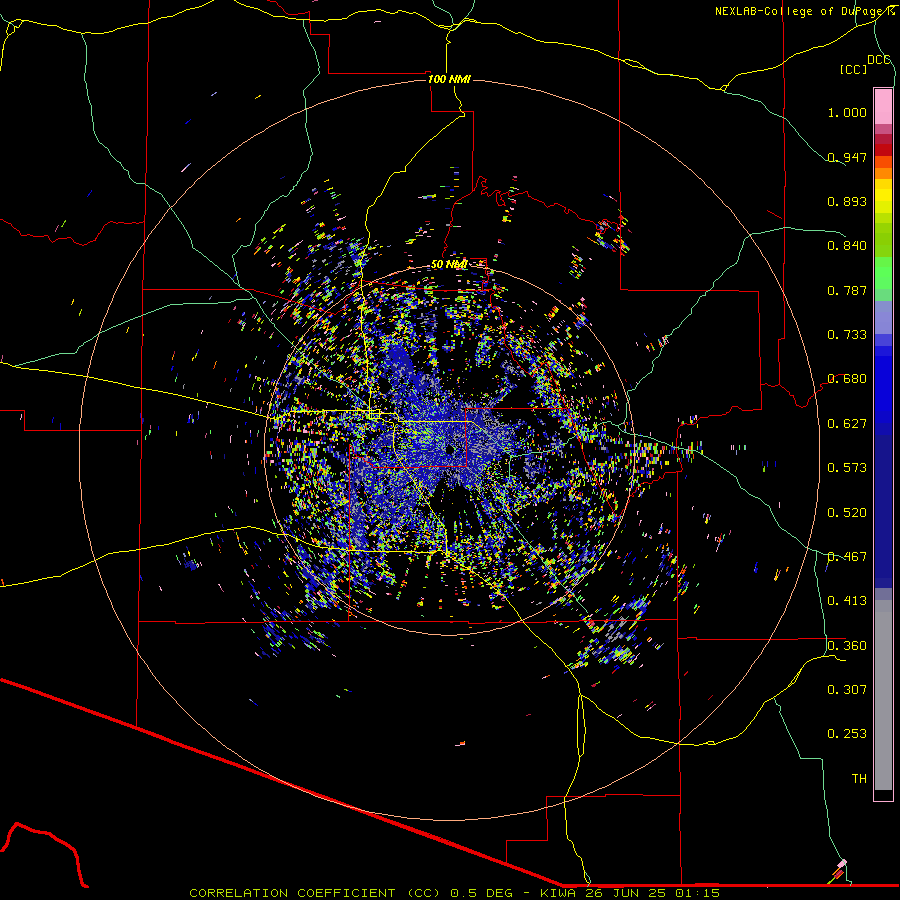Click the 0.413 scale value

click(x=847, y=601)
